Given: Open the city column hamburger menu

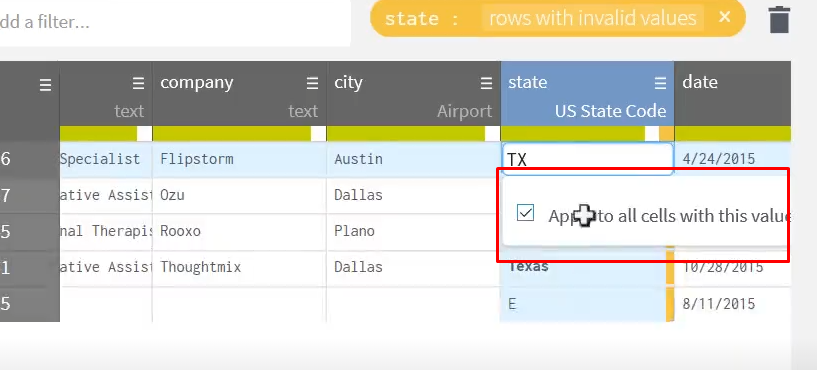Looking at the screenshot, I should click(486, 83).
